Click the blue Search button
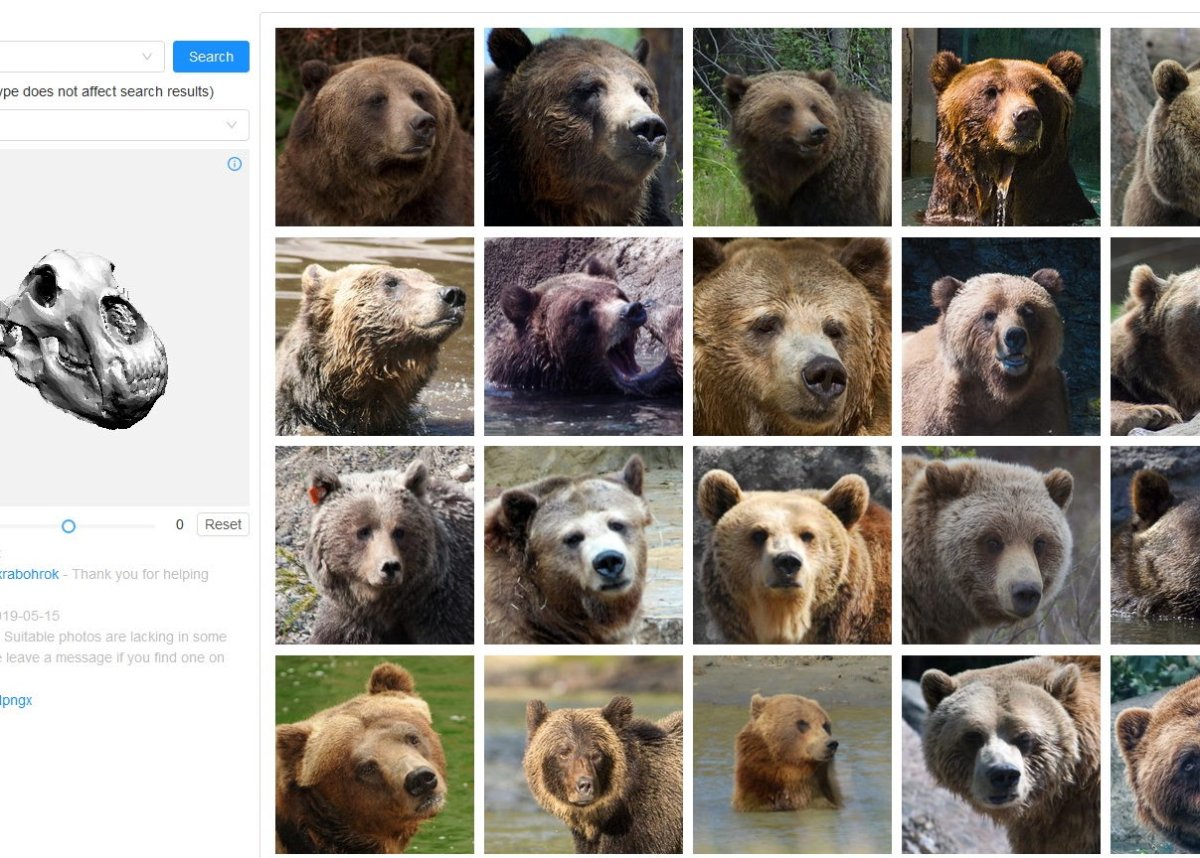This screenshot has height=858, width=1200. tap(211, 57)
